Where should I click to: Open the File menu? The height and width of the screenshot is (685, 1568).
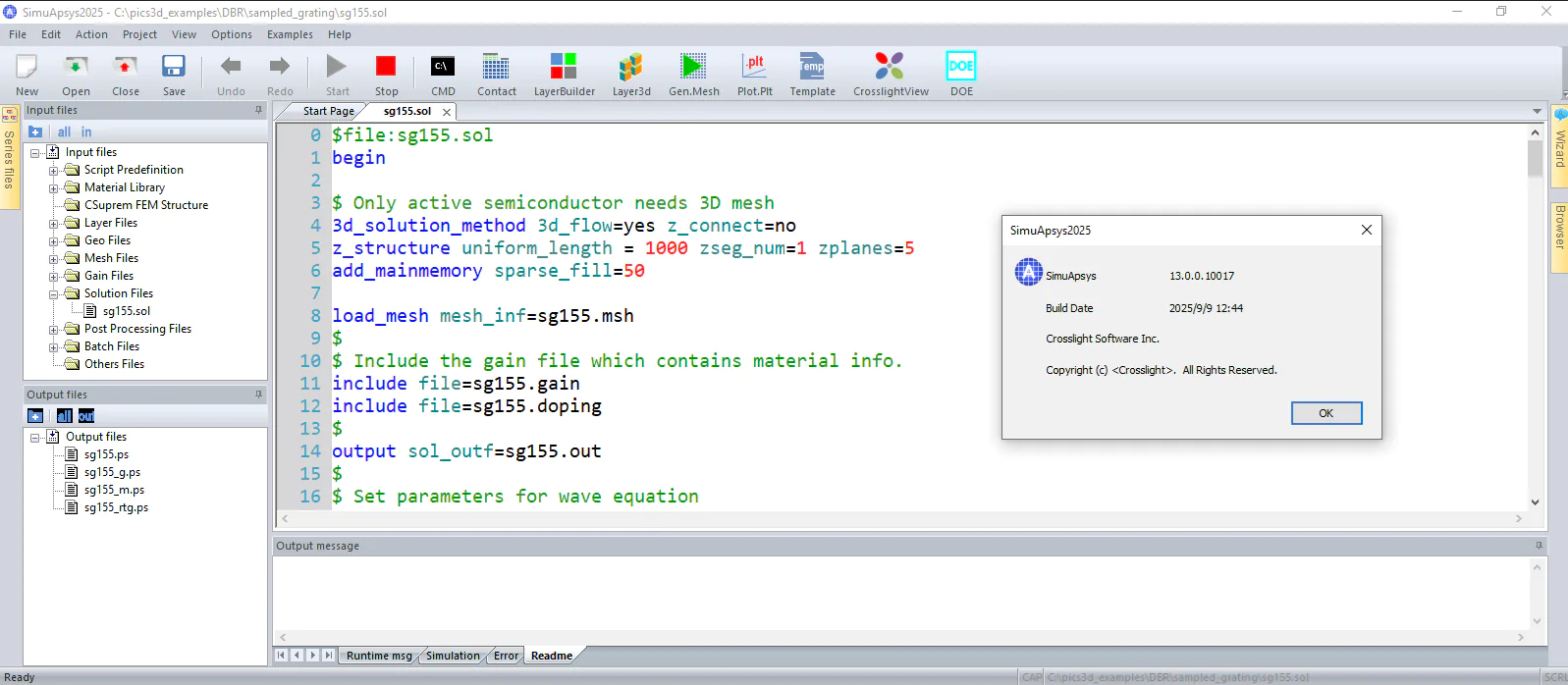tap(18, 34)
